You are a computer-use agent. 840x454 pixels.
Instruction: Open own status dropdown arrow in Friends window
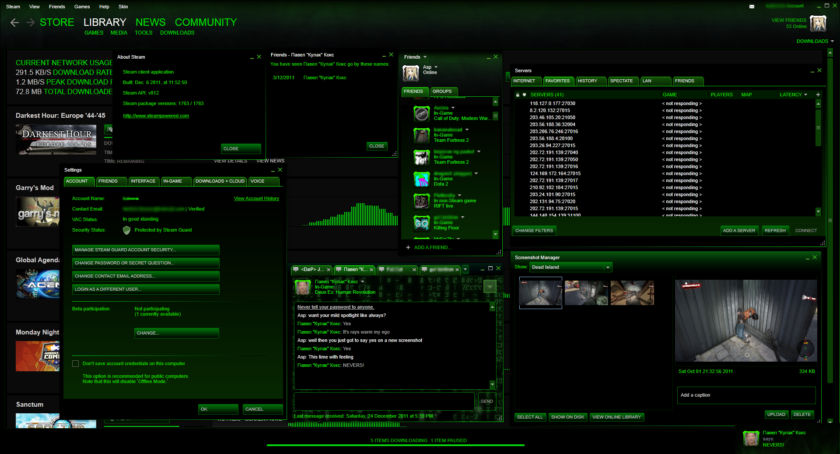point(436,68)
